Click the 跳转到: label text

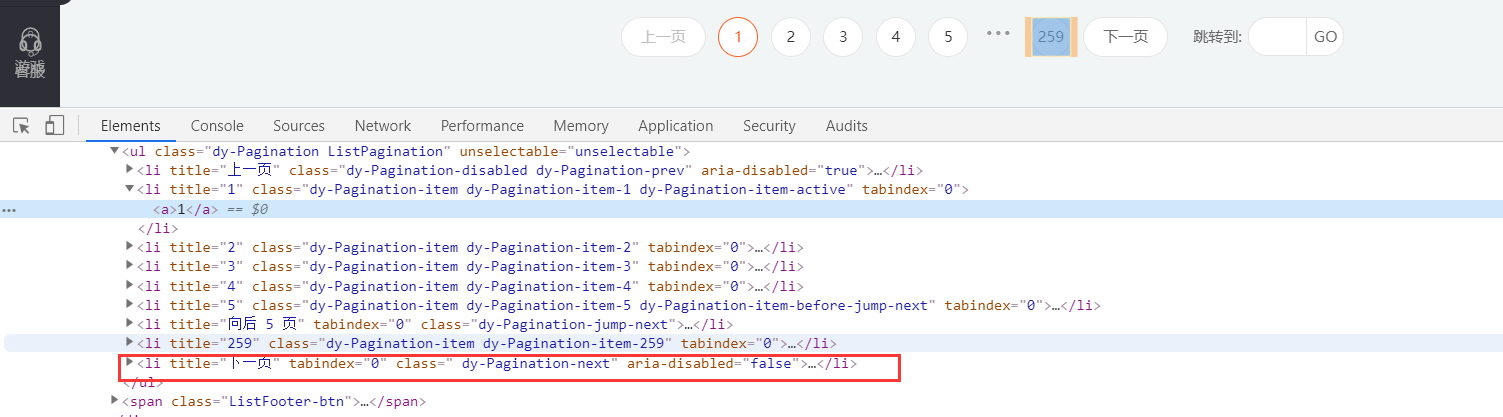click(1217, 37)
